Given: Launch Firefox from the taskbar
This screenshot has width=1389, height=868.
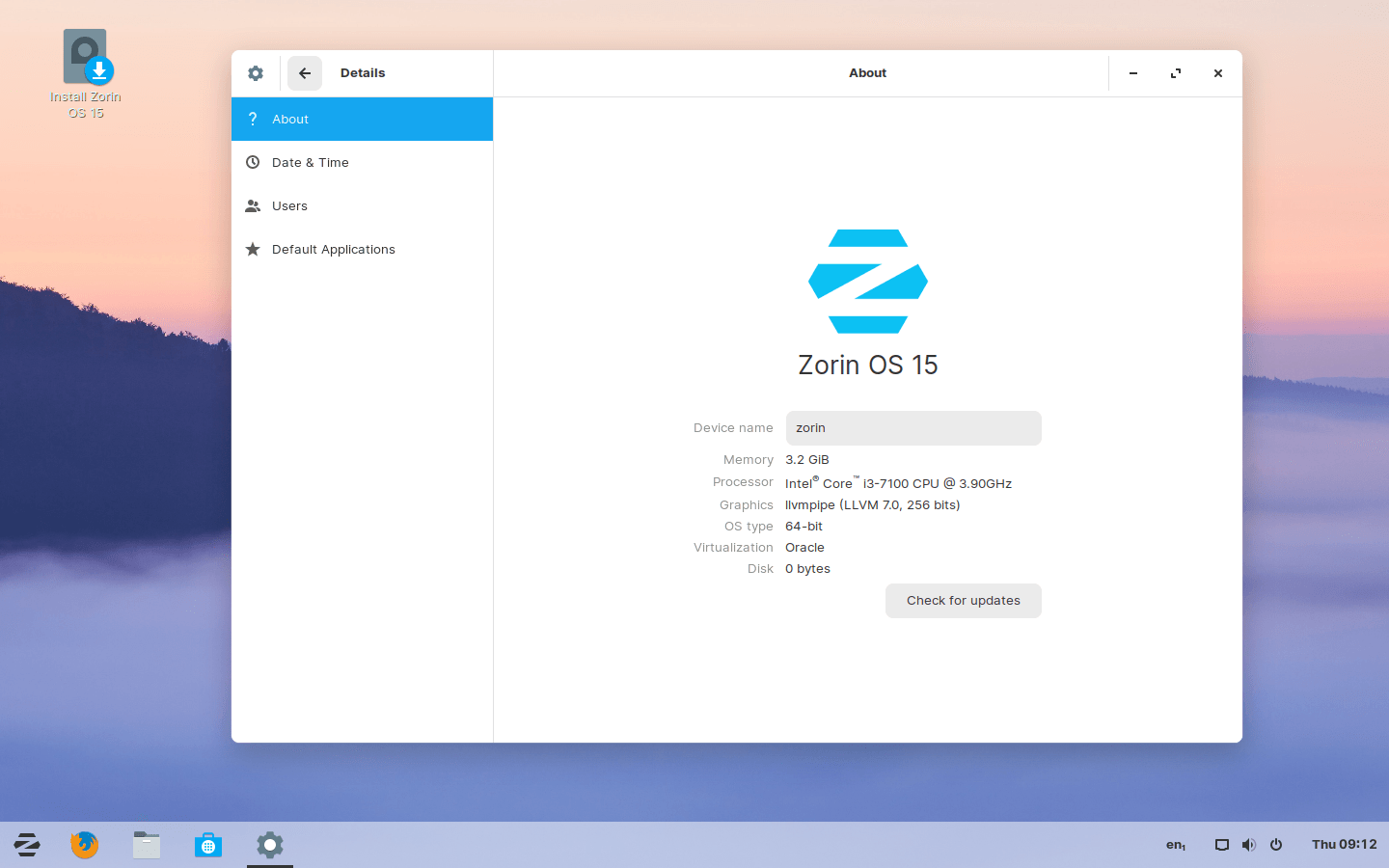Looking at the screenshot, I should (84, 845).
